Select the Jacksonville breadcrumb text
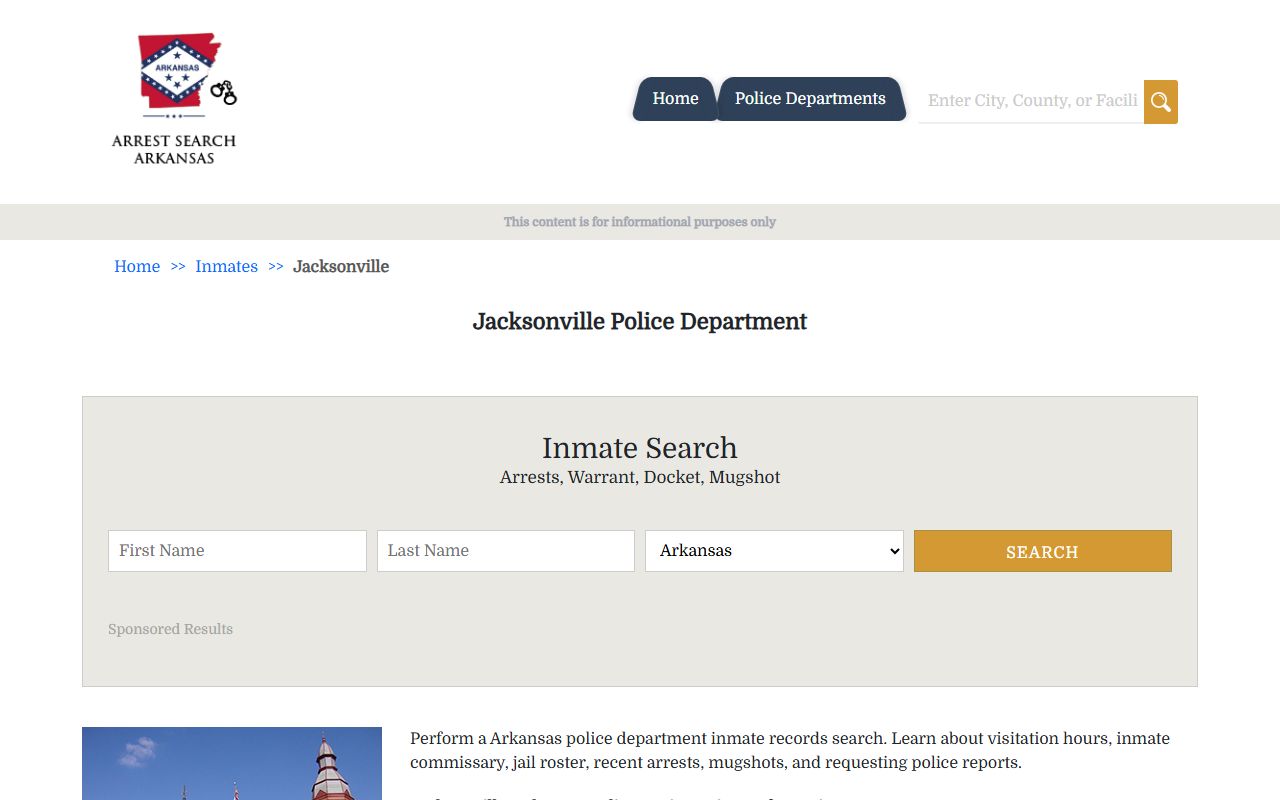1280x800 pixels. (x=341, y=266)
